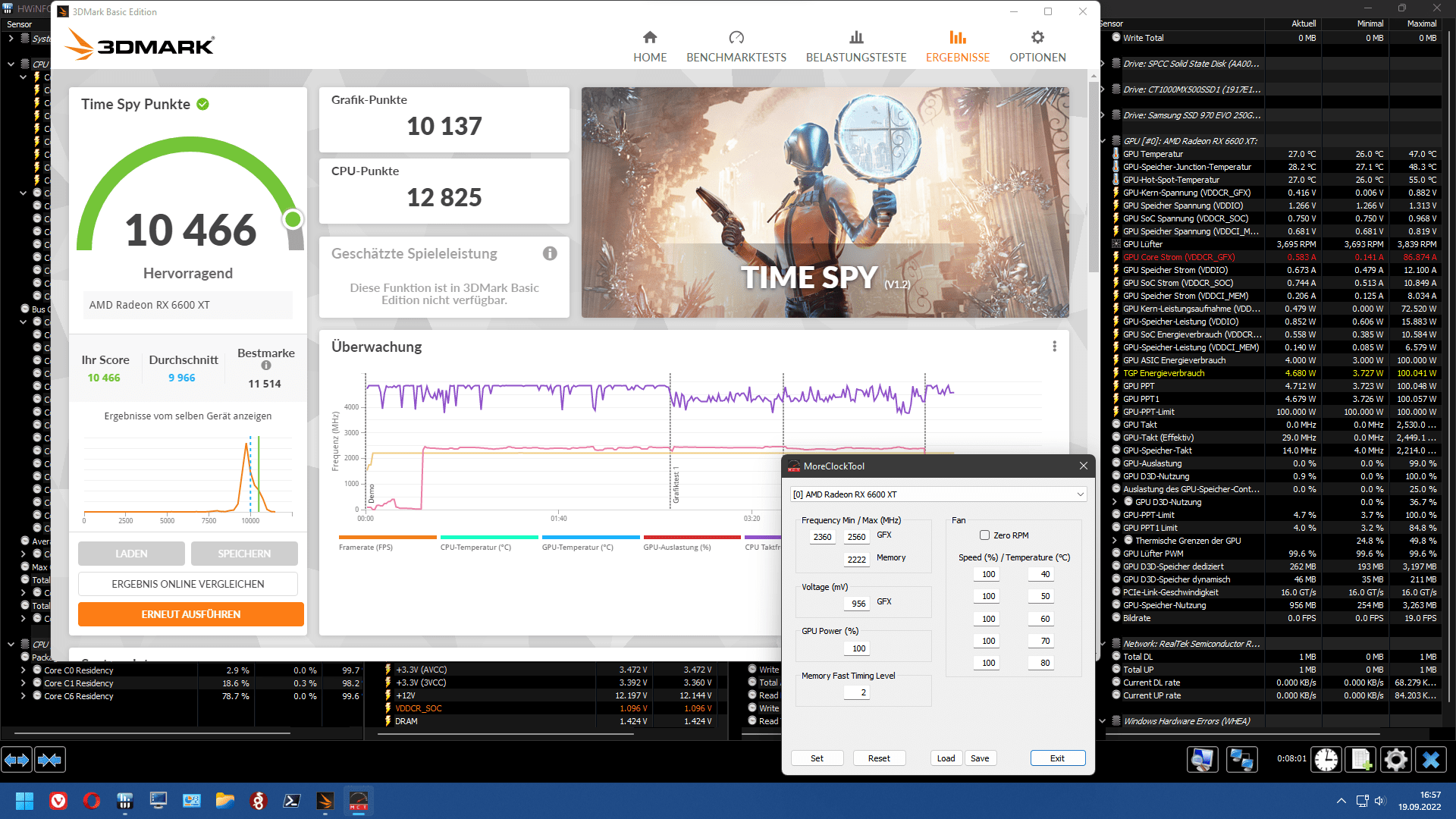Open HWiNFO settings gear icon
Viewport: 1456px width, 819px height.
pos(1395,759)
